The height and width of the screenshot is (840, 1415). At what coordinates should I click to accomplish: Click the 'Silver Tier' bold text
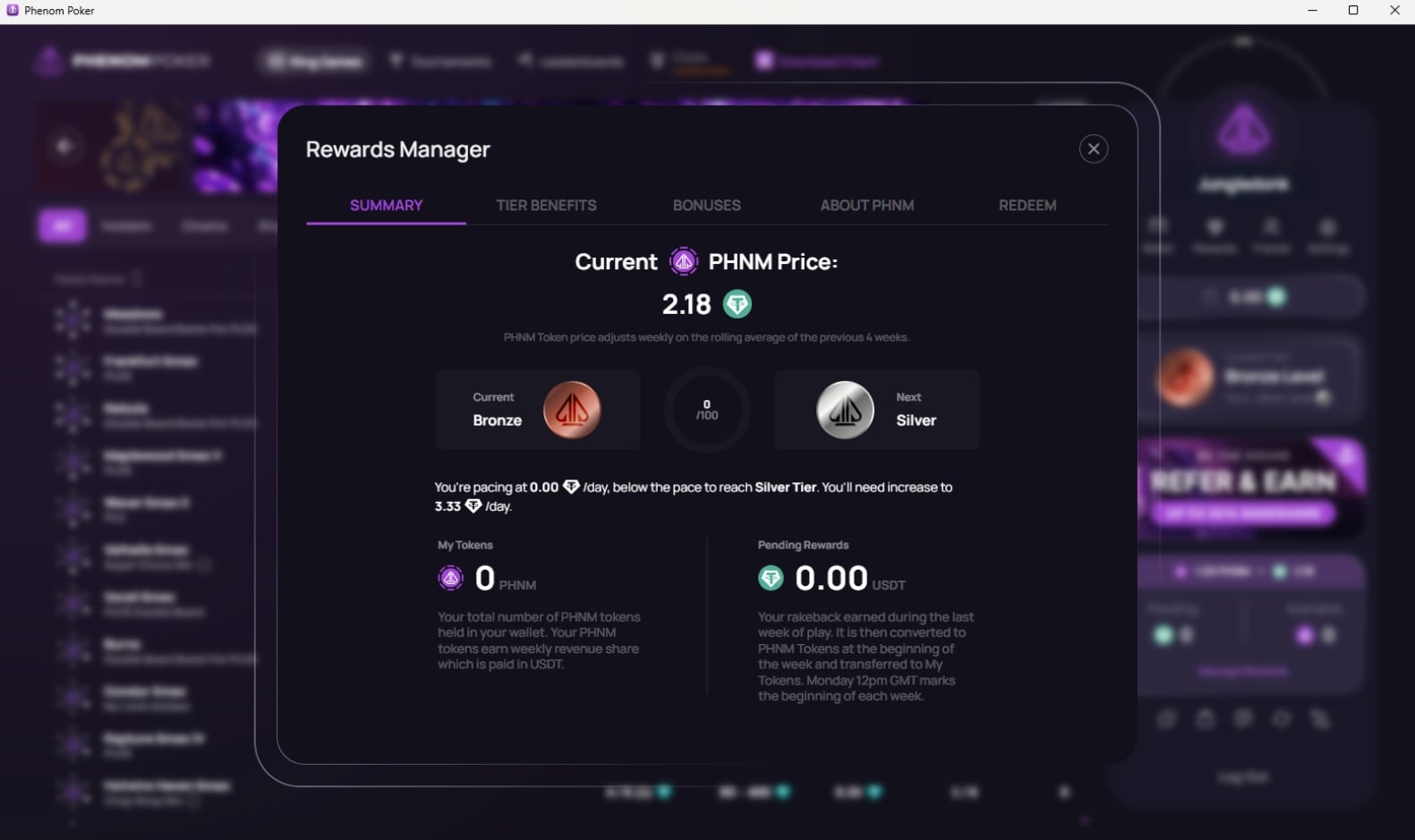click(786, 487)
